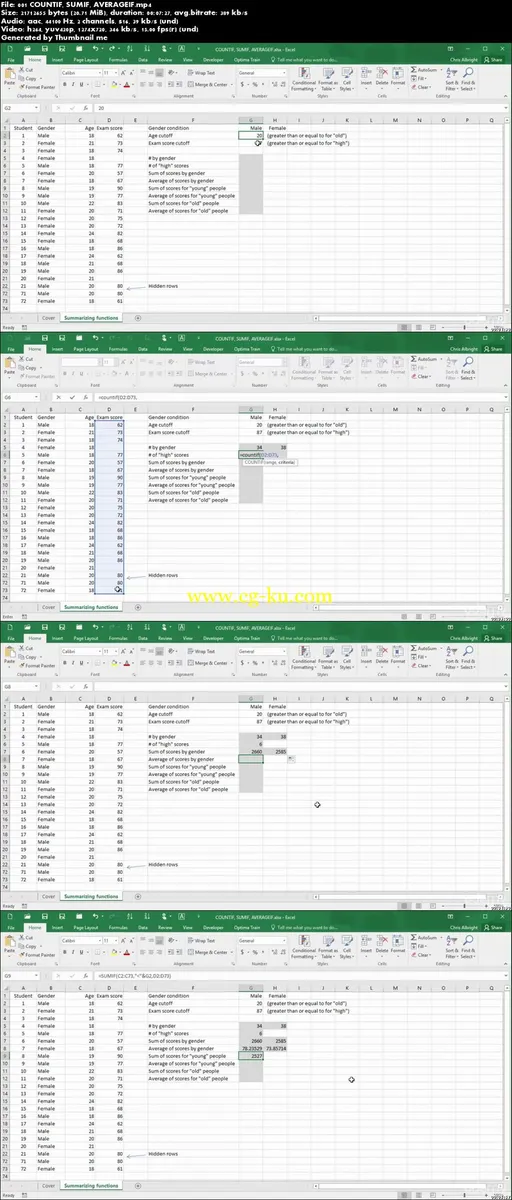Click Copy in frame with Name box G6
This screenshot has height=1200, width=512.
pyautogui.click(x=31, y=366)
